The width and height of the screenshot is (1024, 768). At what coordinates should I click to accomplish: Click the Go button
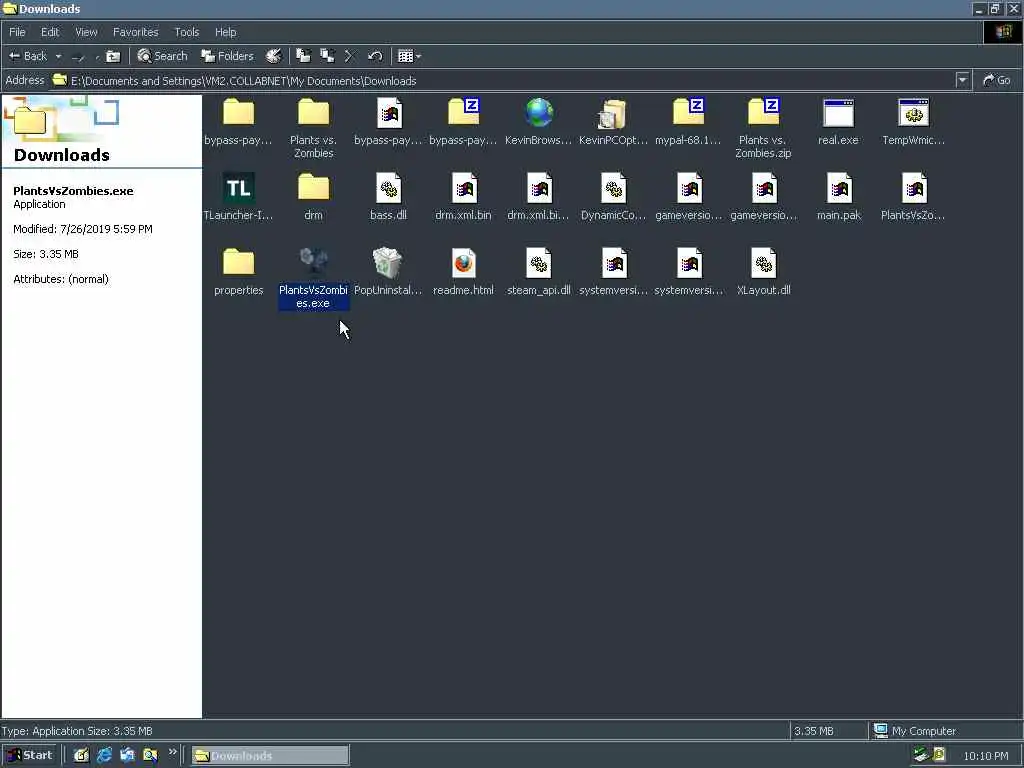(x=997, y=80)
